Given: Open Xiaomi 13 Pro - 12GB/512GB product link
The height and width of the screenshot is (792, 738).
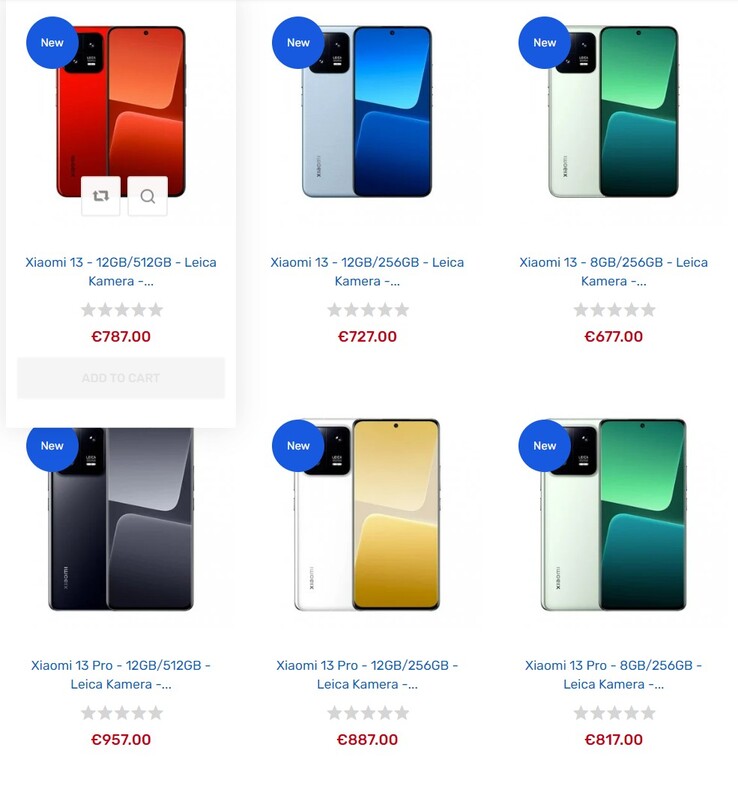Looking at the screenshot, I should (x=121, y=675).
